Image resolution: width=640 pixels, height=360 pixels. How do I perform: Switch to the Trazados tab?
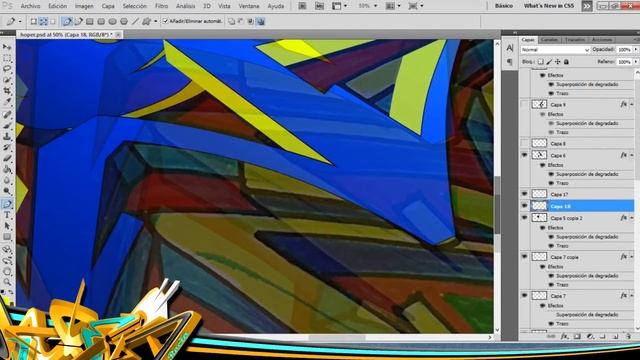coord(575,40)
